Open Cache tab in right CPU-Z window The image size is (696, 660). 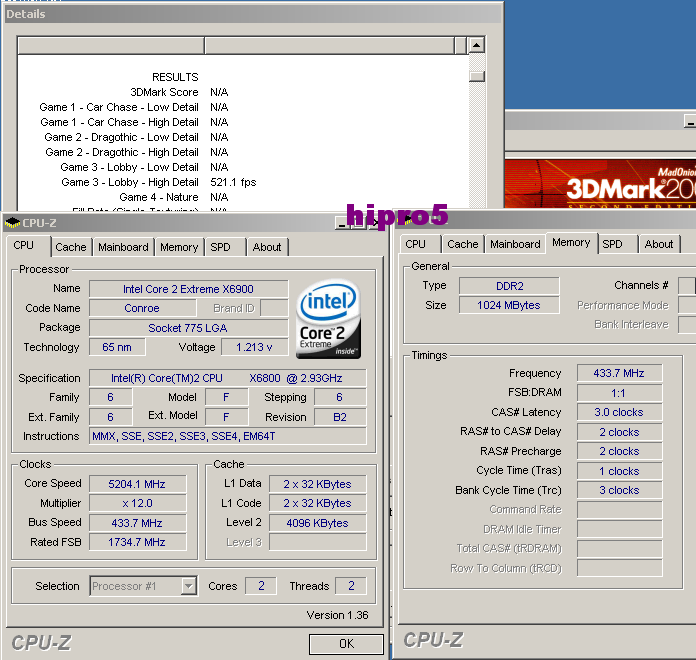463,244
